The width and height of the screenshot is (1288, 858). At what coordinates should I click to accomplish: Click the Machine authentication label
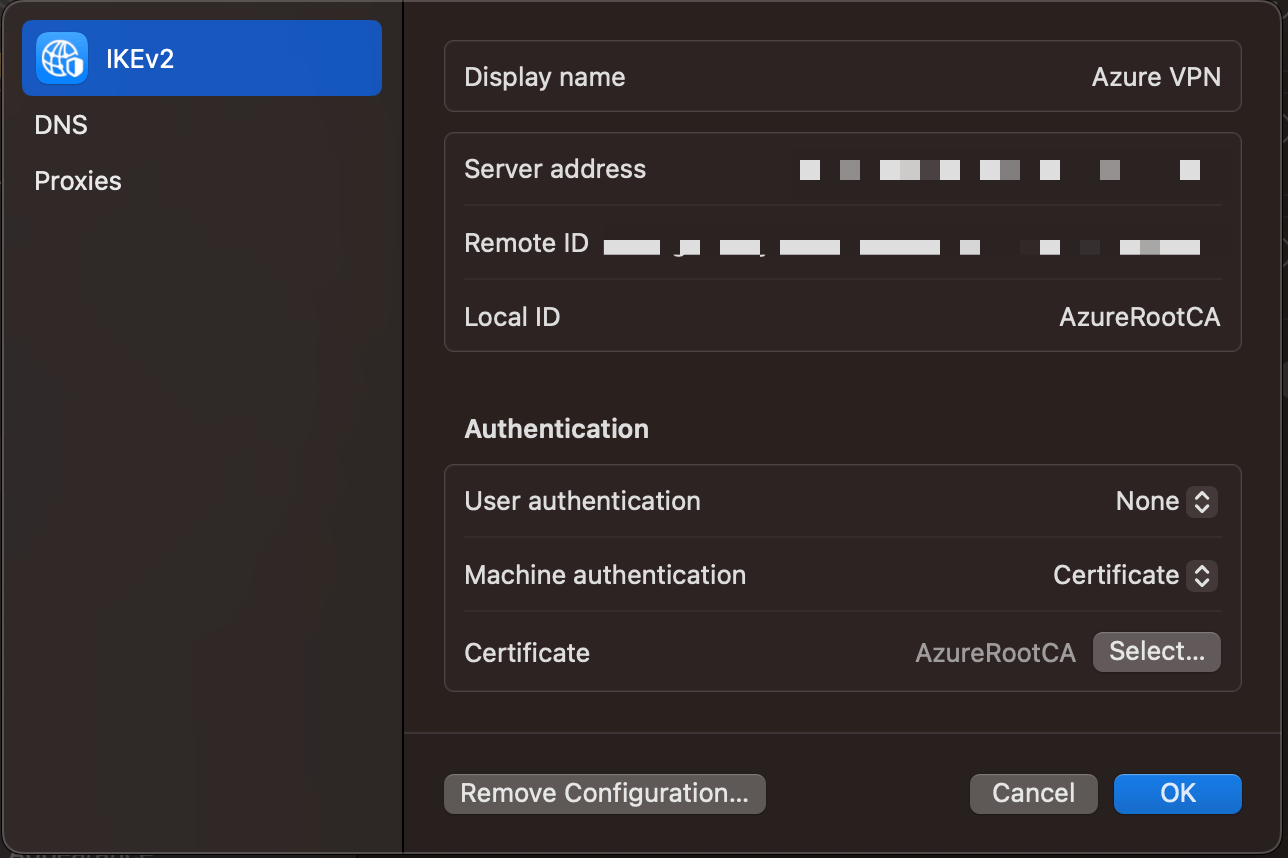tap(606, 575)
